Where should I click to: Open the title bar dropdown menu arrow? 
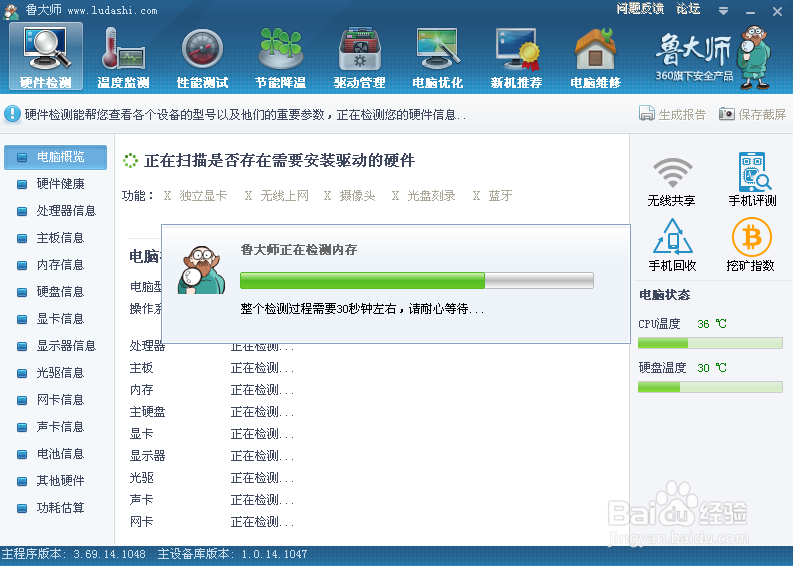[x=723, y=11]
